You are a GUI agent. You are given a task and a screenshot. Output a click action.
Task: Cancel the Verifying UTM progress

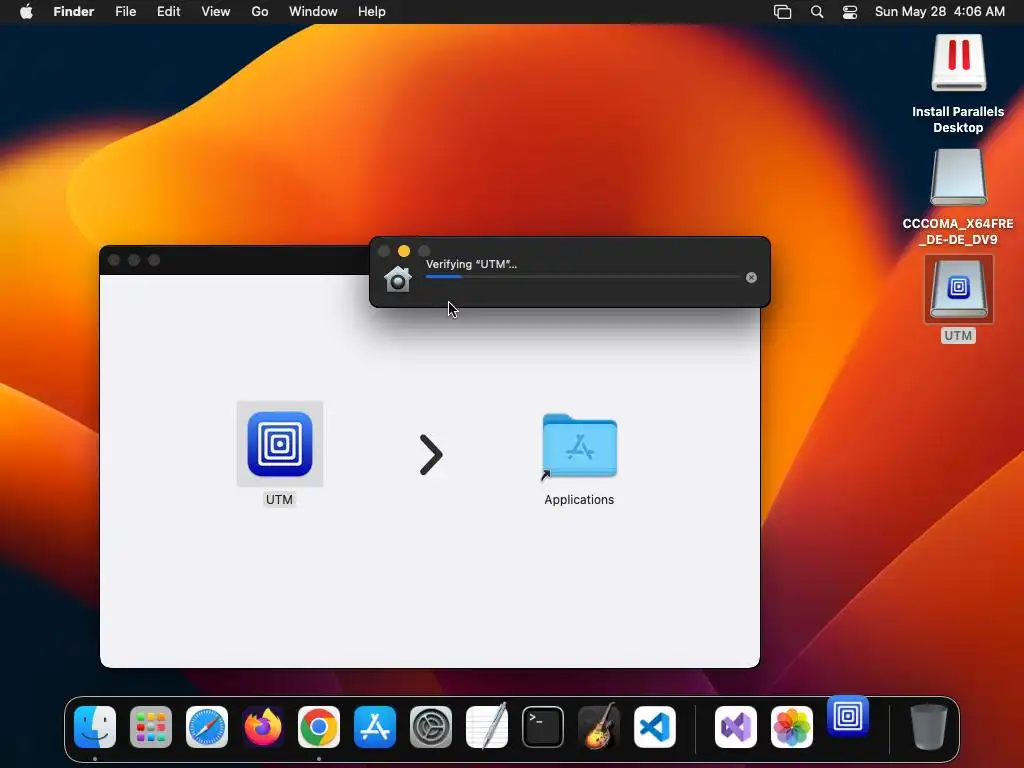pyautogui.click(x=751, y=278)
